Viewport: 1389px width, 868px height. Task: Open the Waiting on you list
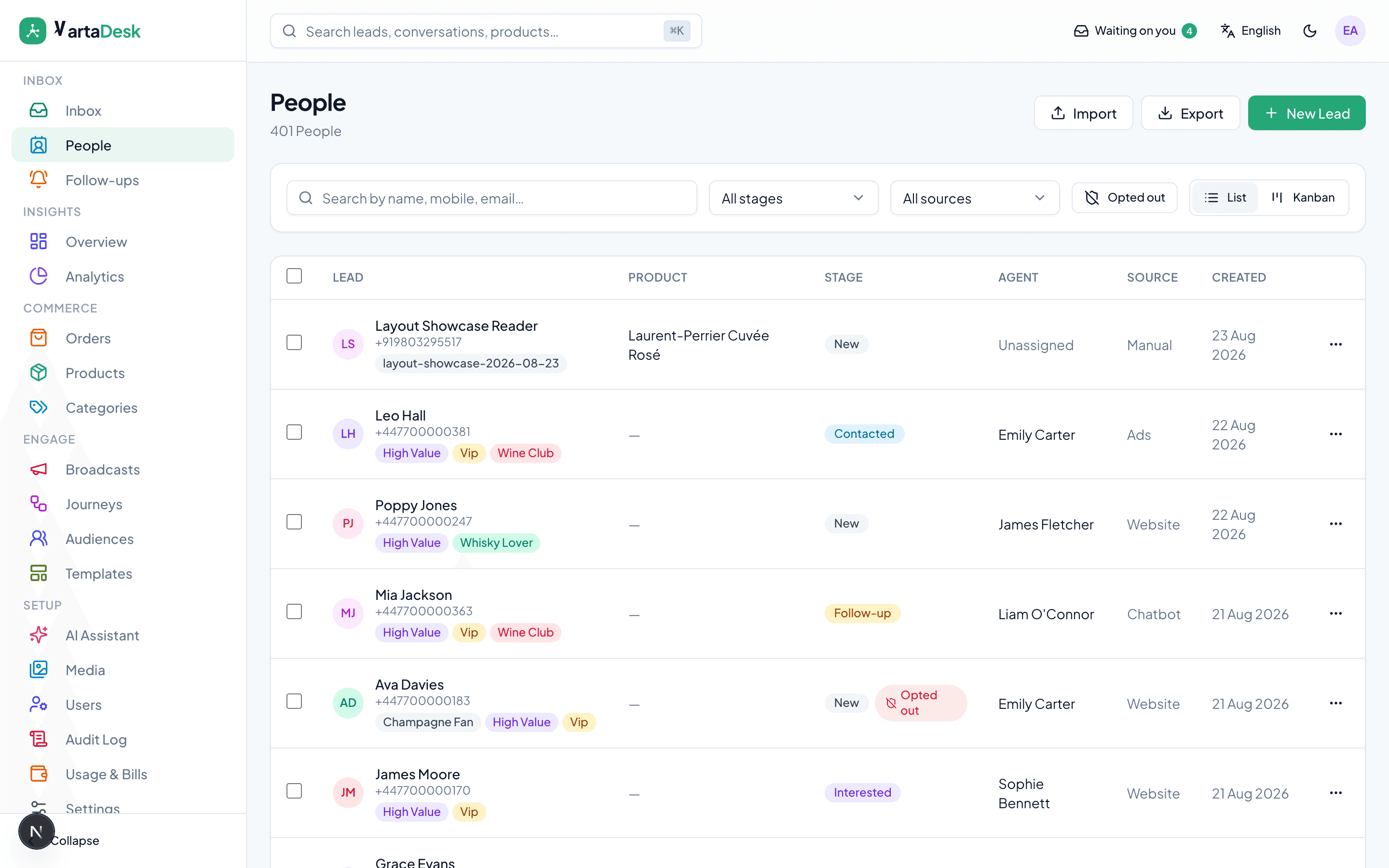(1135, 31)
